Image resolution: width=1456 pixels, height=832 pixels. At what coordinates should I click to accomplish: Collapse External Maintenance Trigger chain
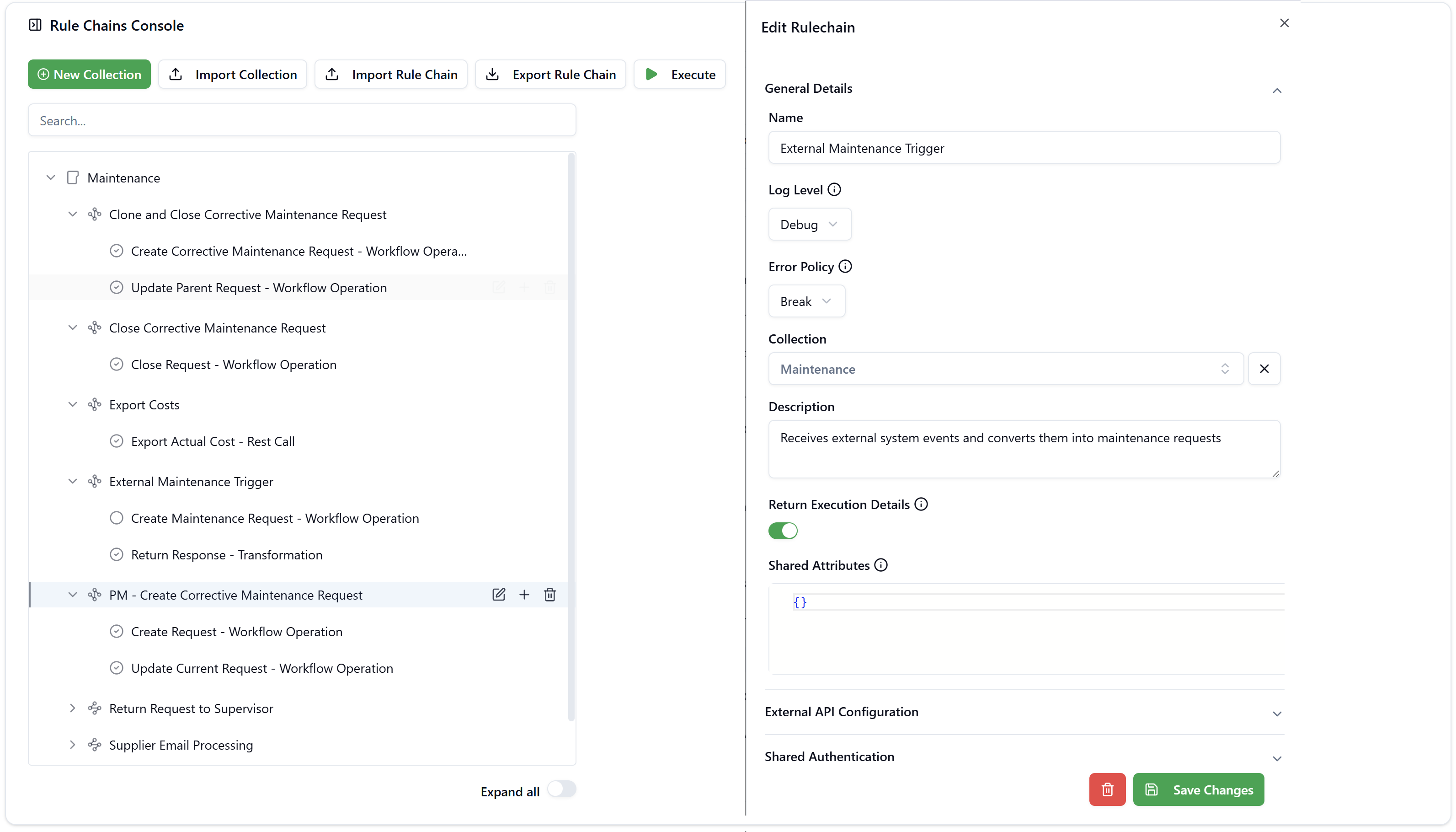point(73,481)
